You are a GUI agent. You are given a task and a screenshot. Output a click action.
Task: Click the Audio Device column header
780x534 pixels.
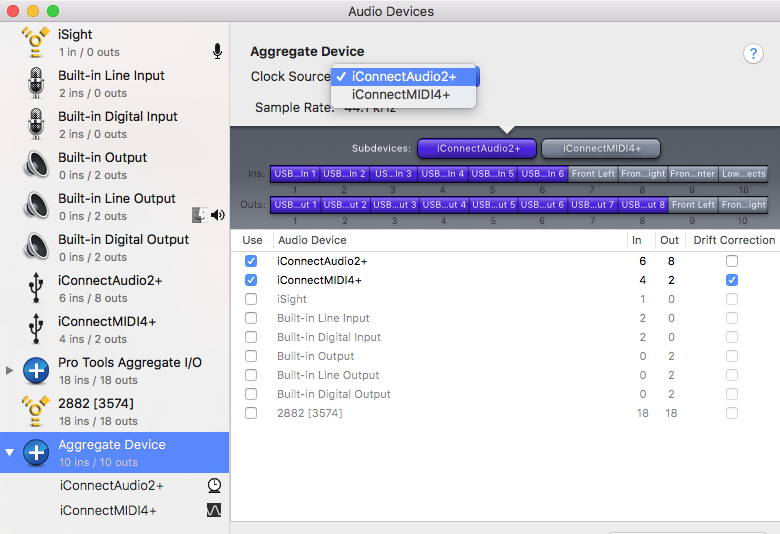(x=450, y=240)
